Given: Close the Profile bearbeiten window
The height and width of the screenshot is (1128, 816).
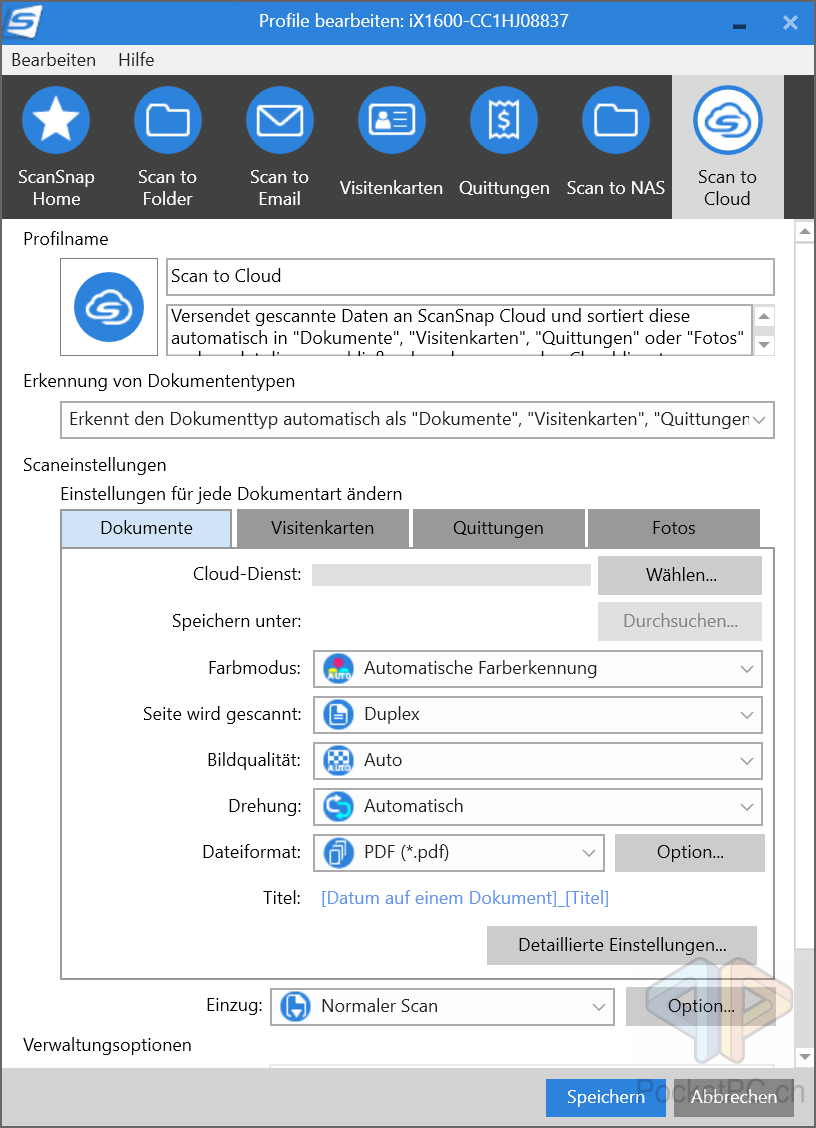Looking at the screenshot, I should (x=790, y=23).
